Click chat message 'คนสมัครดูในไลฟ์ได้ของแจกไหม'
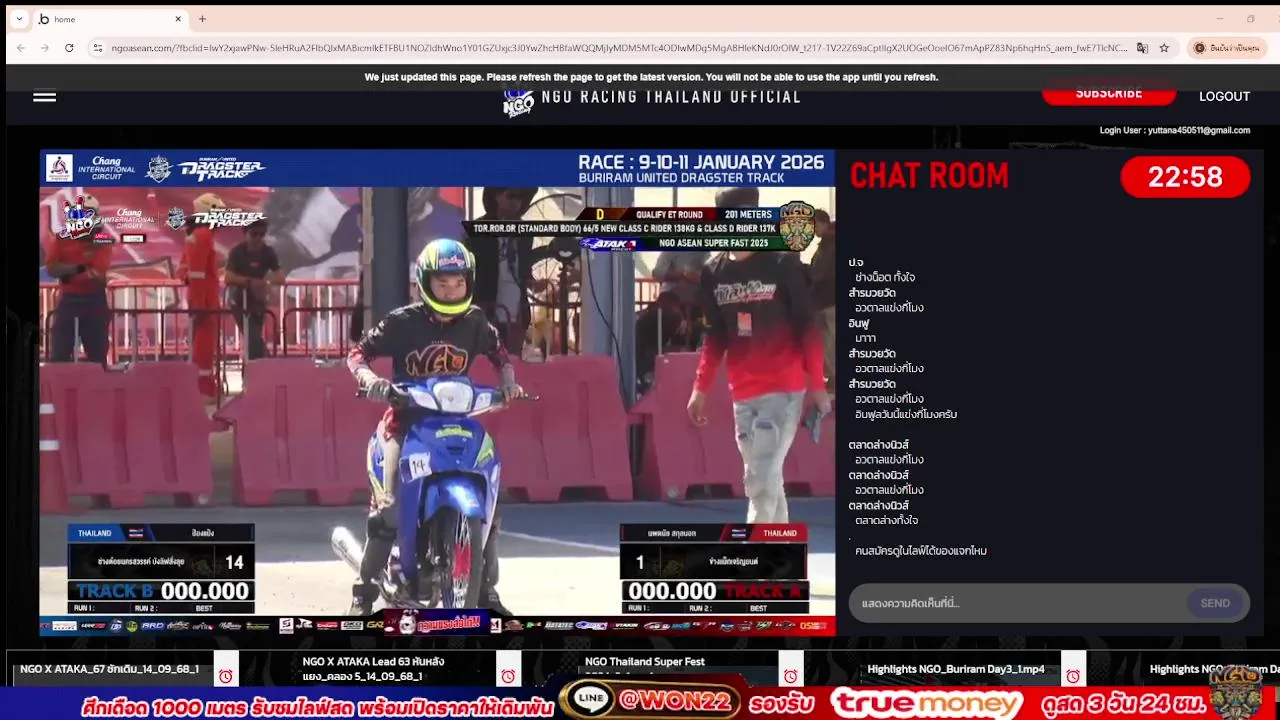 921,551
